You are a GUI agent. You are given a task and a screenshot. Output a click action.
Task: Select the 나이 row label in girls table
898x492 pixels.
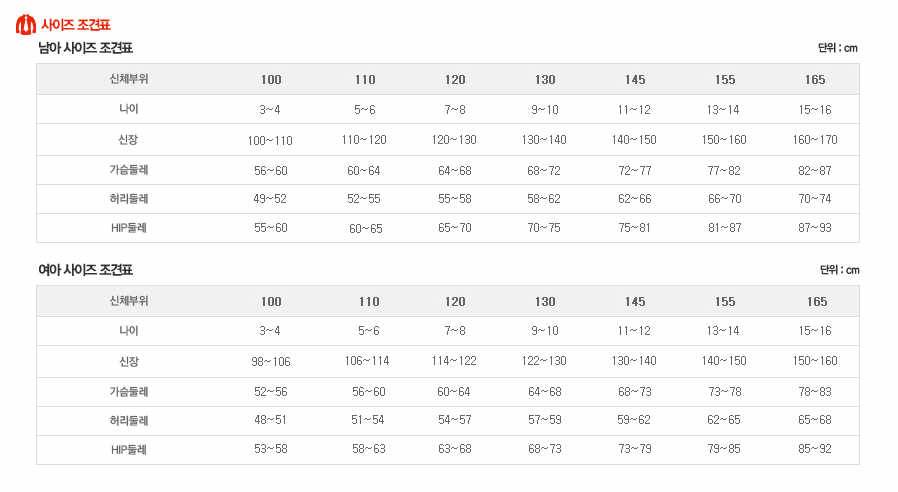tap(128, 331)
